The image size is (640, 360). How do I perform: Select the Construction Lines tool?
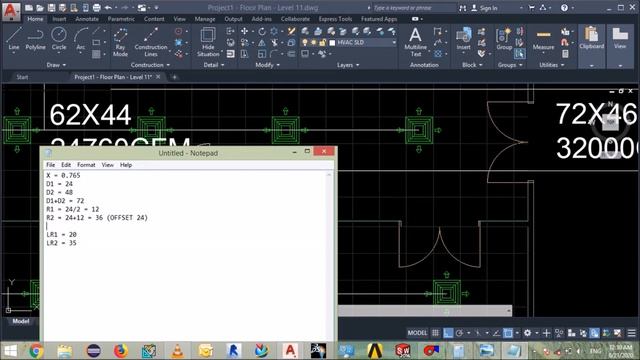151,42
